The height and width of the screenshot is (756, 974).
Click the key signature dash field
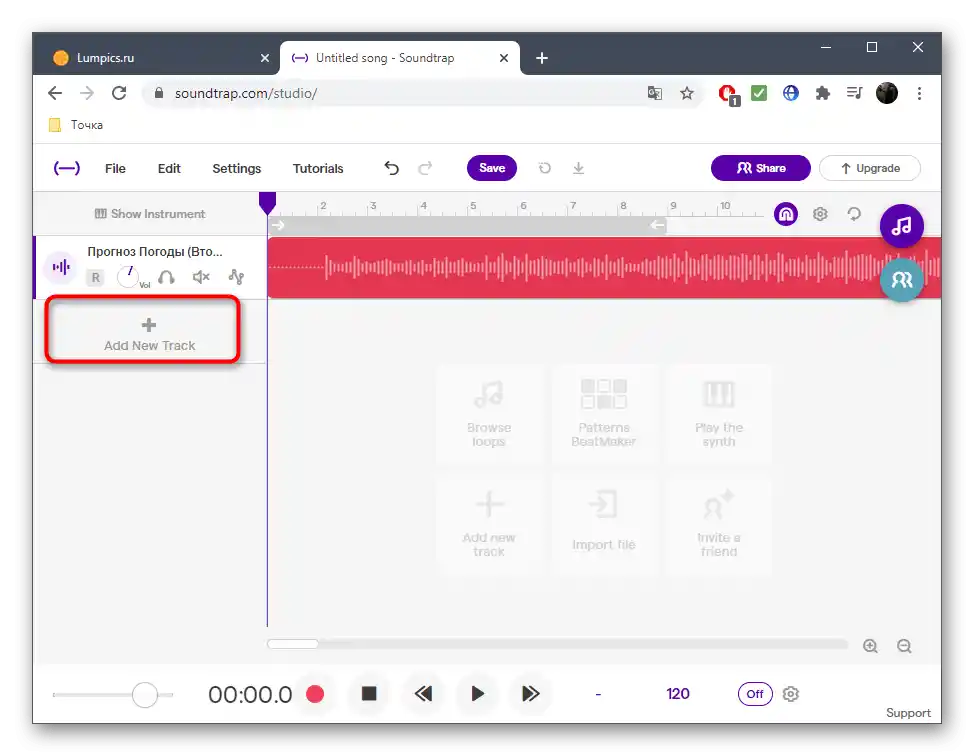pyautogui.click(x=598, y=695)
